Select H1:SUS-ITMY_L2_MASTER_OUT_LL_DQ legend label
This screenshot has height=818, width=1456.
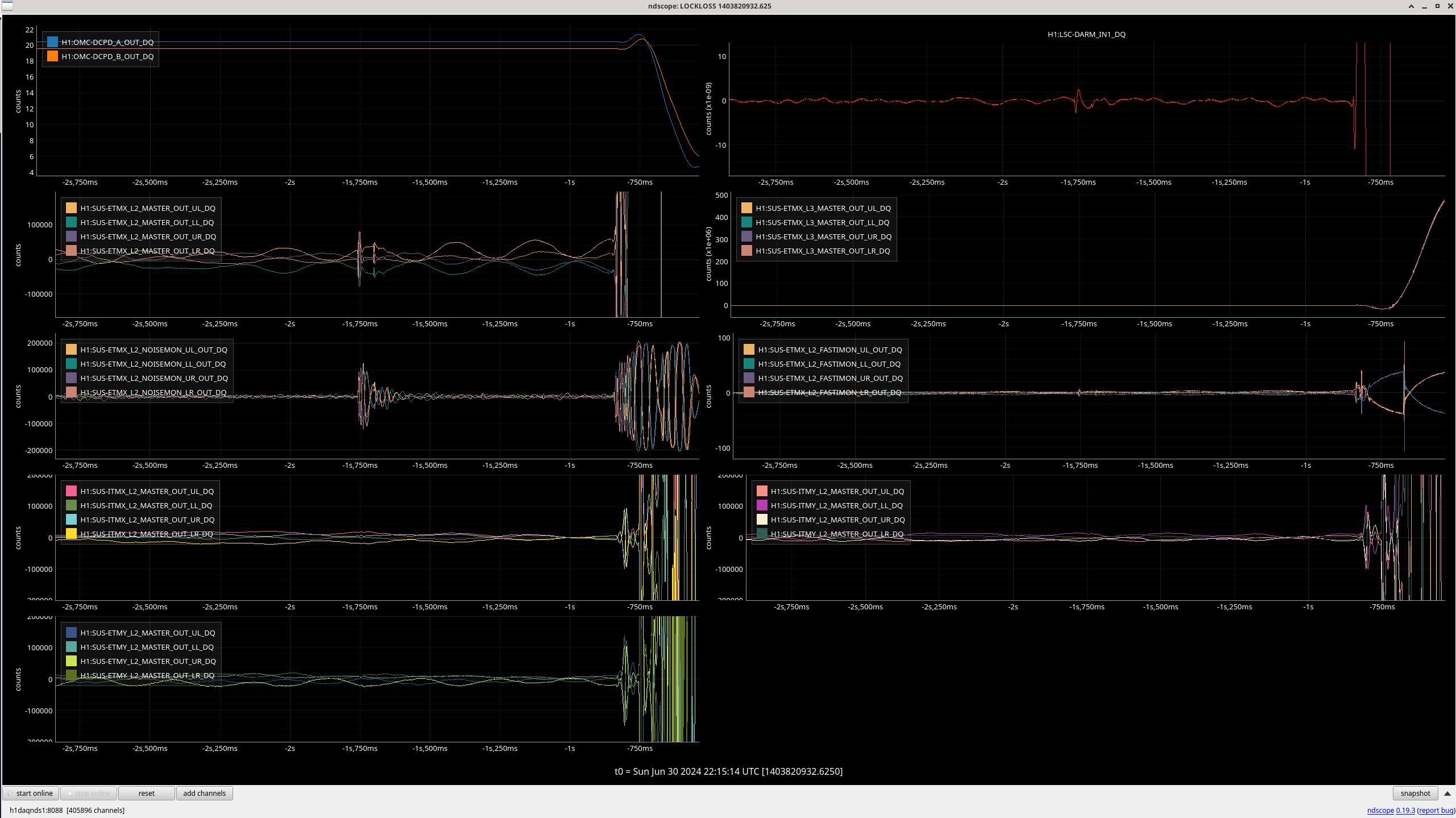tap(837, 505)
